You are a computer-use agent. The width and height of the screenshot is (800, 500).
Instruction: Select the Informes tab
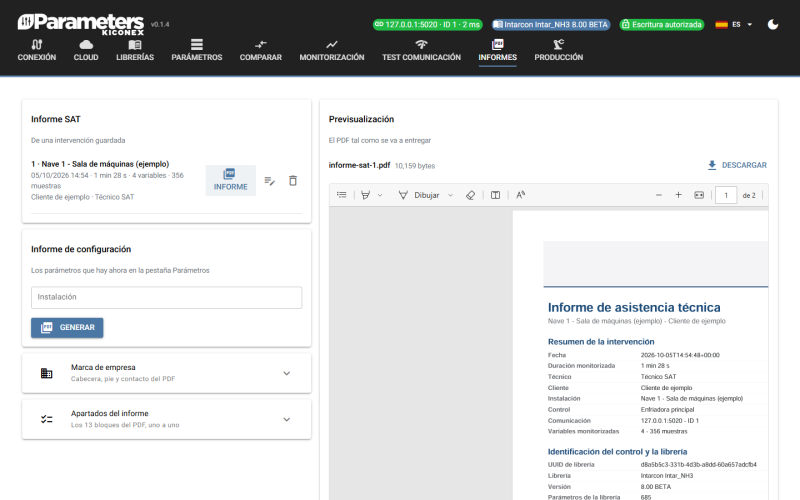pos(497,51)
